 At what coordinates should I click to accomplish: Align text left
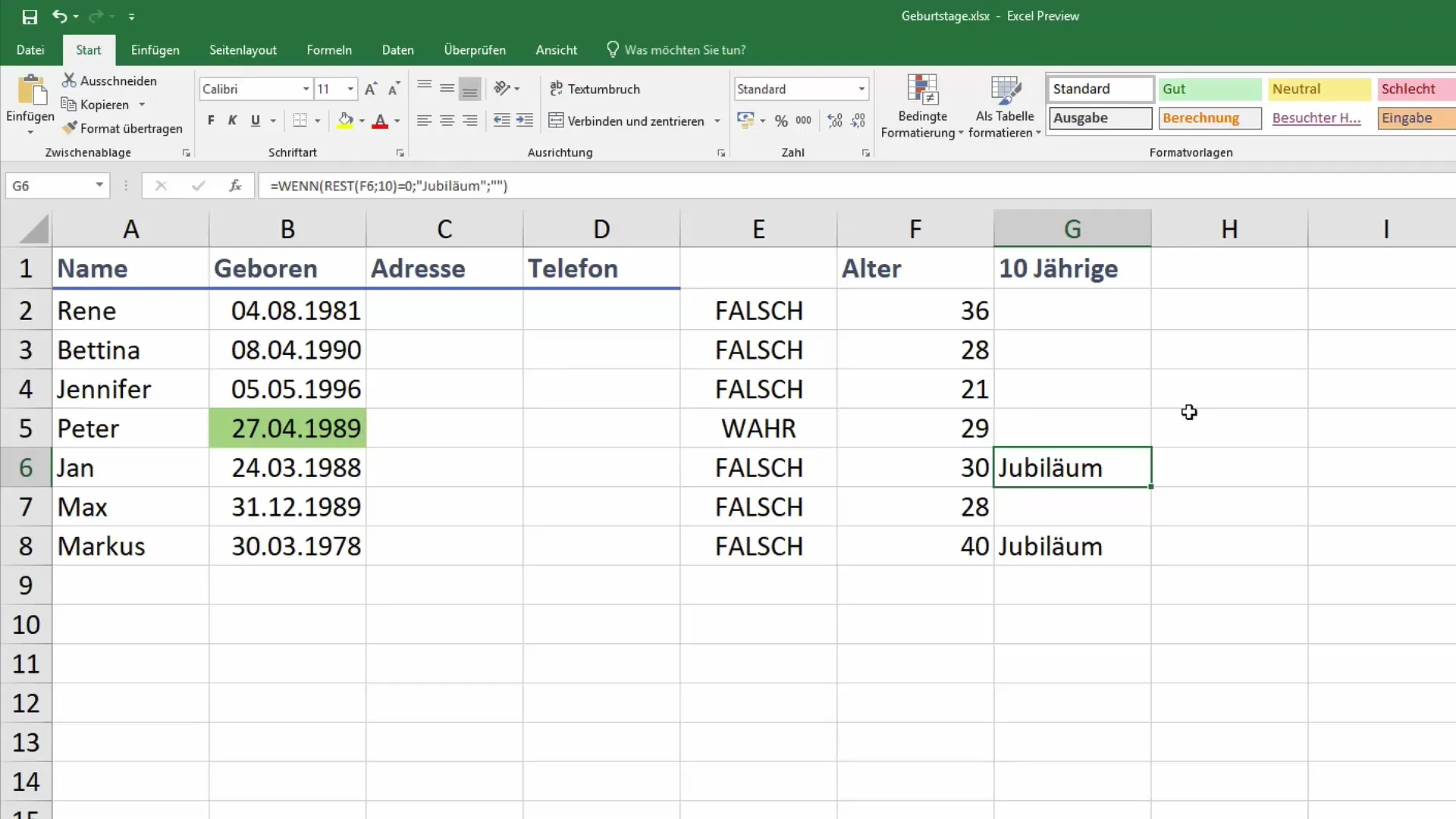(x=425, y=121)
